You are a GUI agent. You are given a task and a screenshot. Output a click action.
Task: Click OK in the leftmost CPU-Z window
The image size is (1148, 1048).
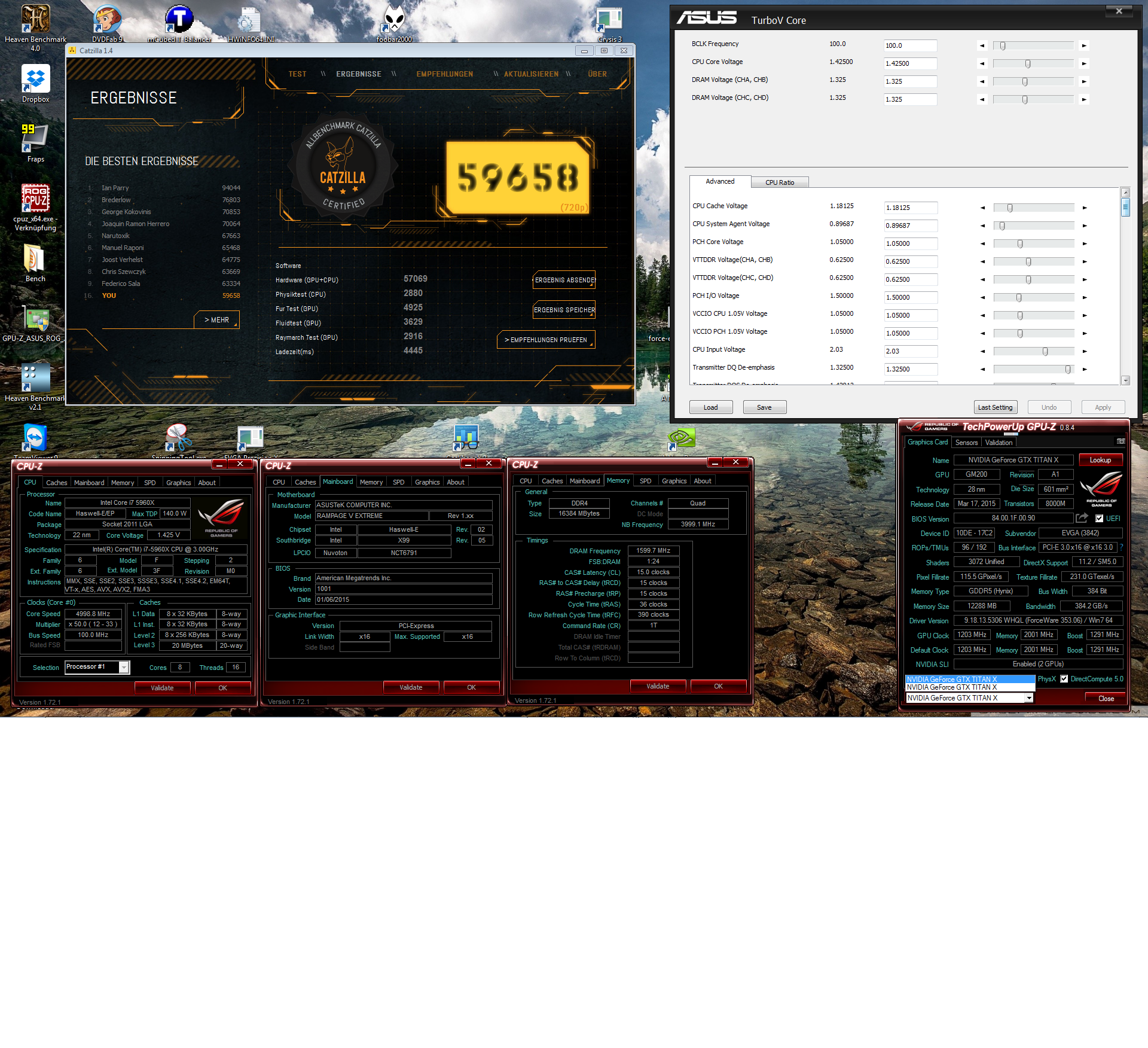pos(222,688)
